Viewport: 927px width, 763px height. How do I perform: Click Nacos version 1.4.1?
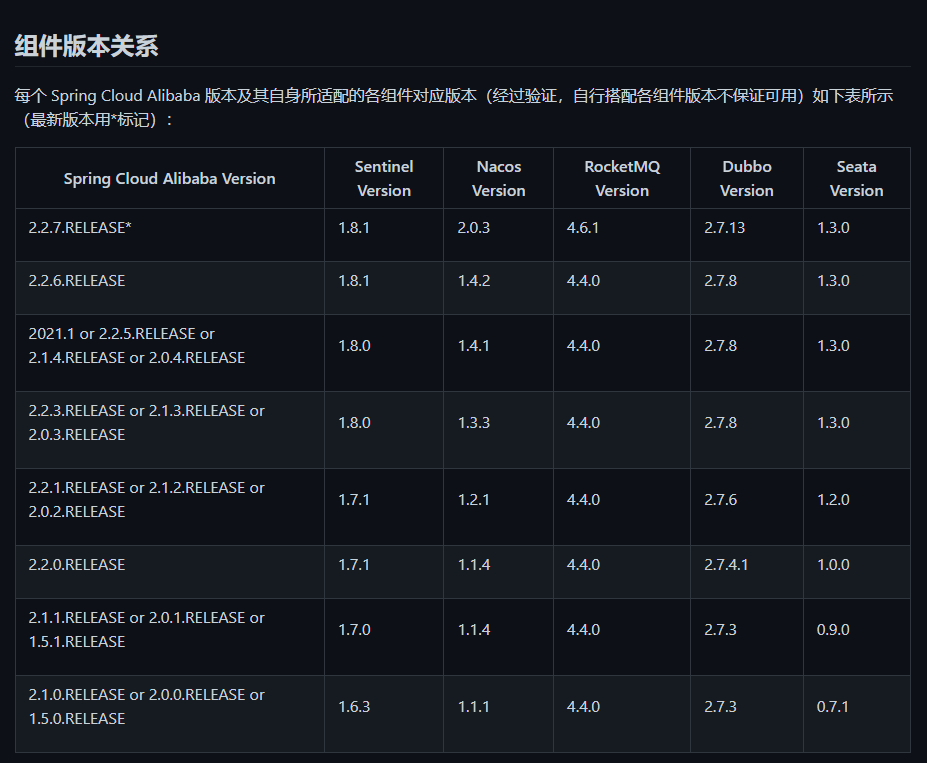474,346
